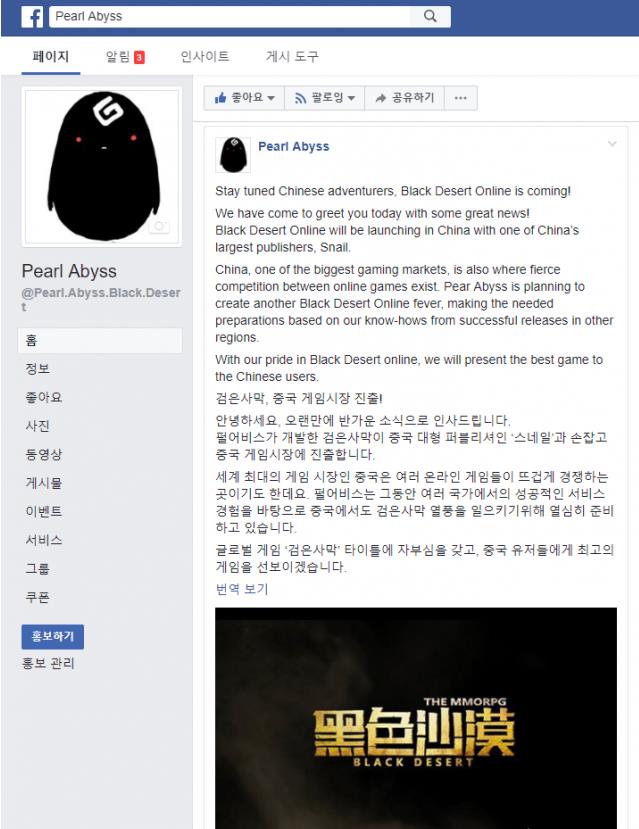Expand the 좋아요 like dropdown button

(245, 98)
